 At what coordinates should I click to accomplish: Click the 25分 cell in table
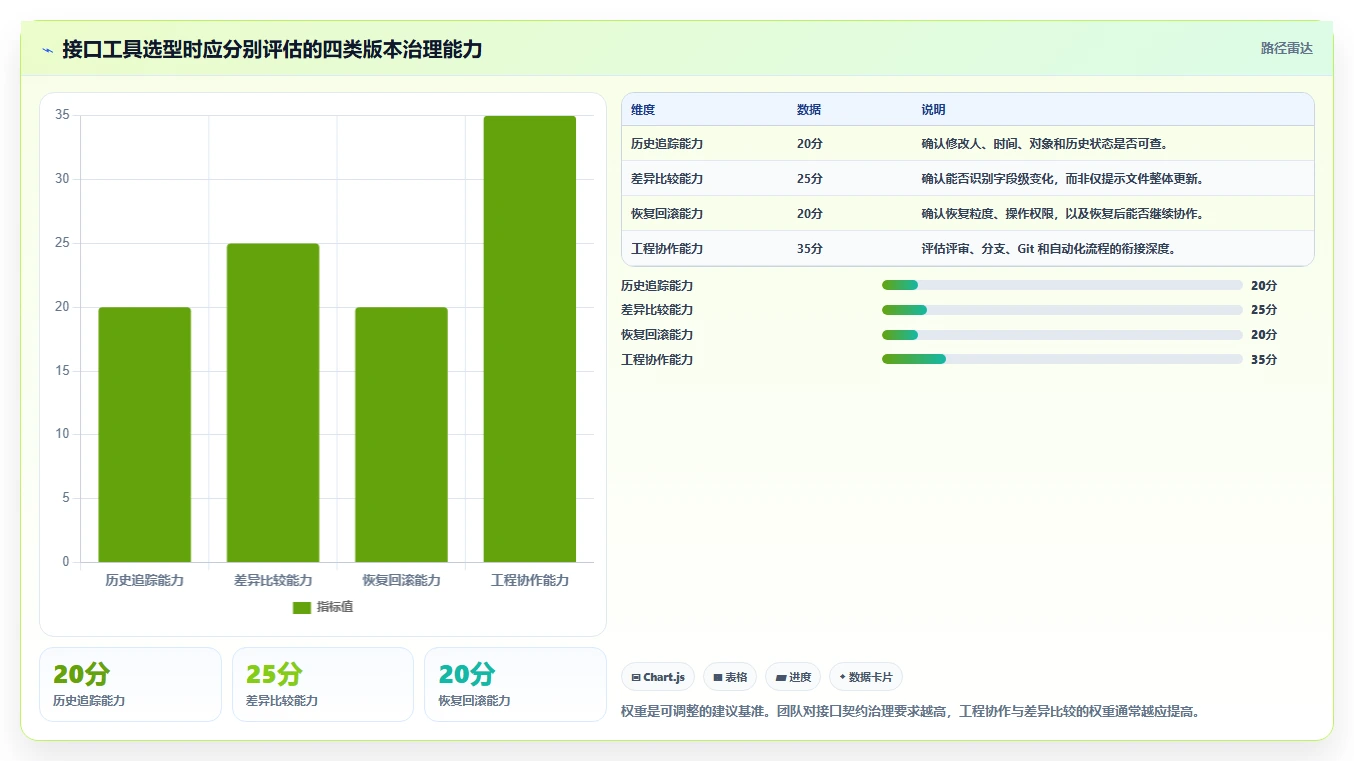810,178
